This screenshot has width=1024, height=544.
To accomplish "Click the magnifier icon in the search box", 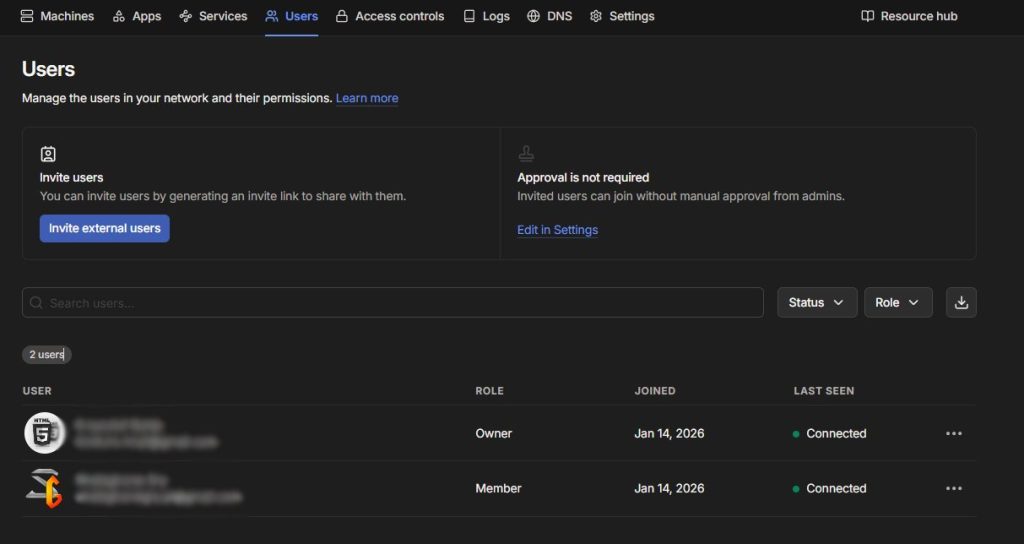I will 37,303.
